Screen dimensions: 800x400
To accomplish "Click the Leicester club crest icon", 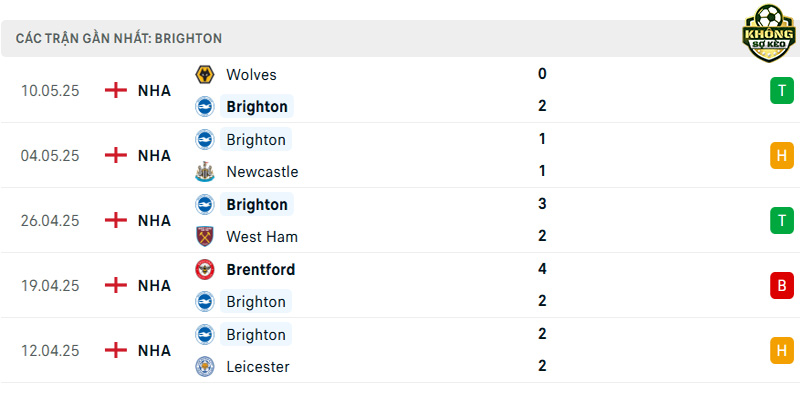I will [x=205, y=366].
